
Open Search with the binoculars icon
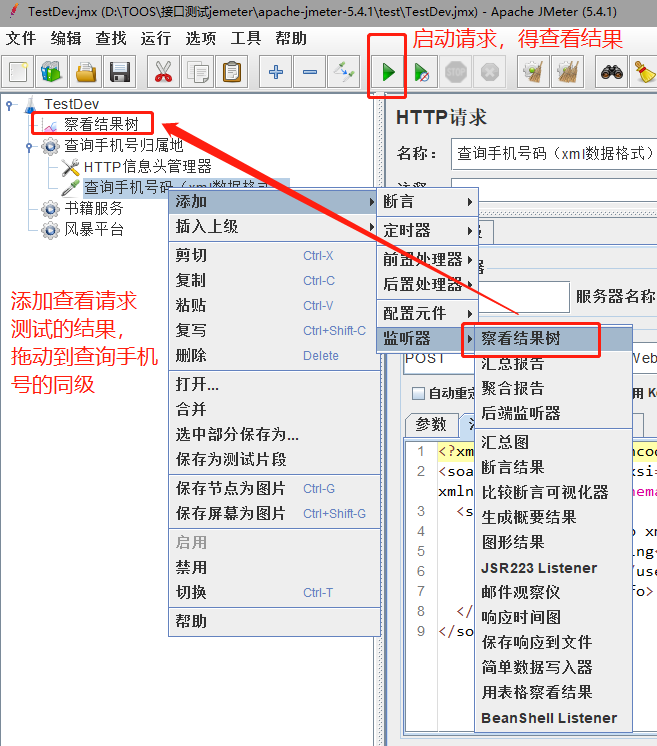coord(611,72)
